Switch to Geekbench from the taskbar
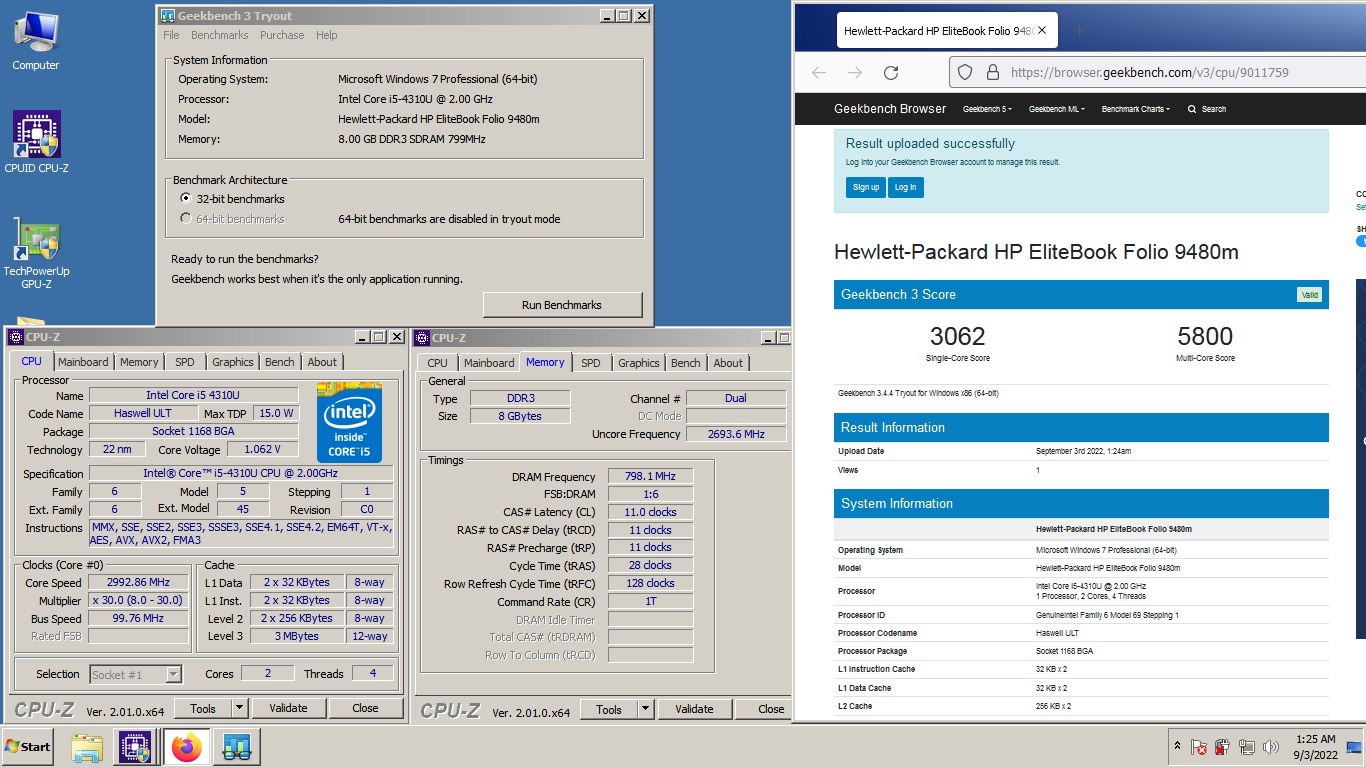This screenshot has height=768, width=1366. (x=237, y=747)
